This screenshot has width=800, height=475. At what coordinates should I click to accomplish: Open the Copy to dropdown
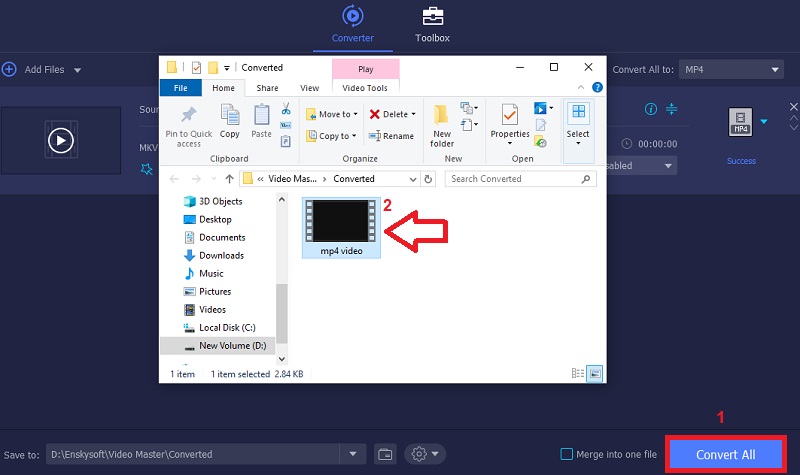pos(332,136)
